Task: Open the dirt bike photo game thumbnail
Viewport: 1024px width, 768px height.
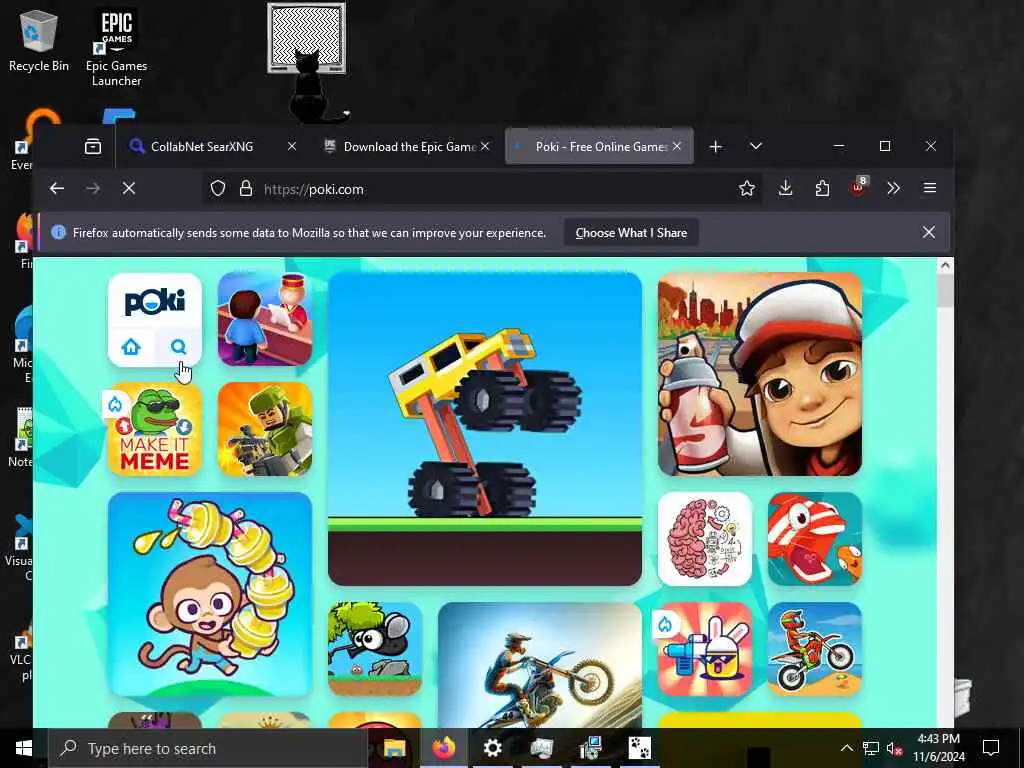Action: coord(539,665)
